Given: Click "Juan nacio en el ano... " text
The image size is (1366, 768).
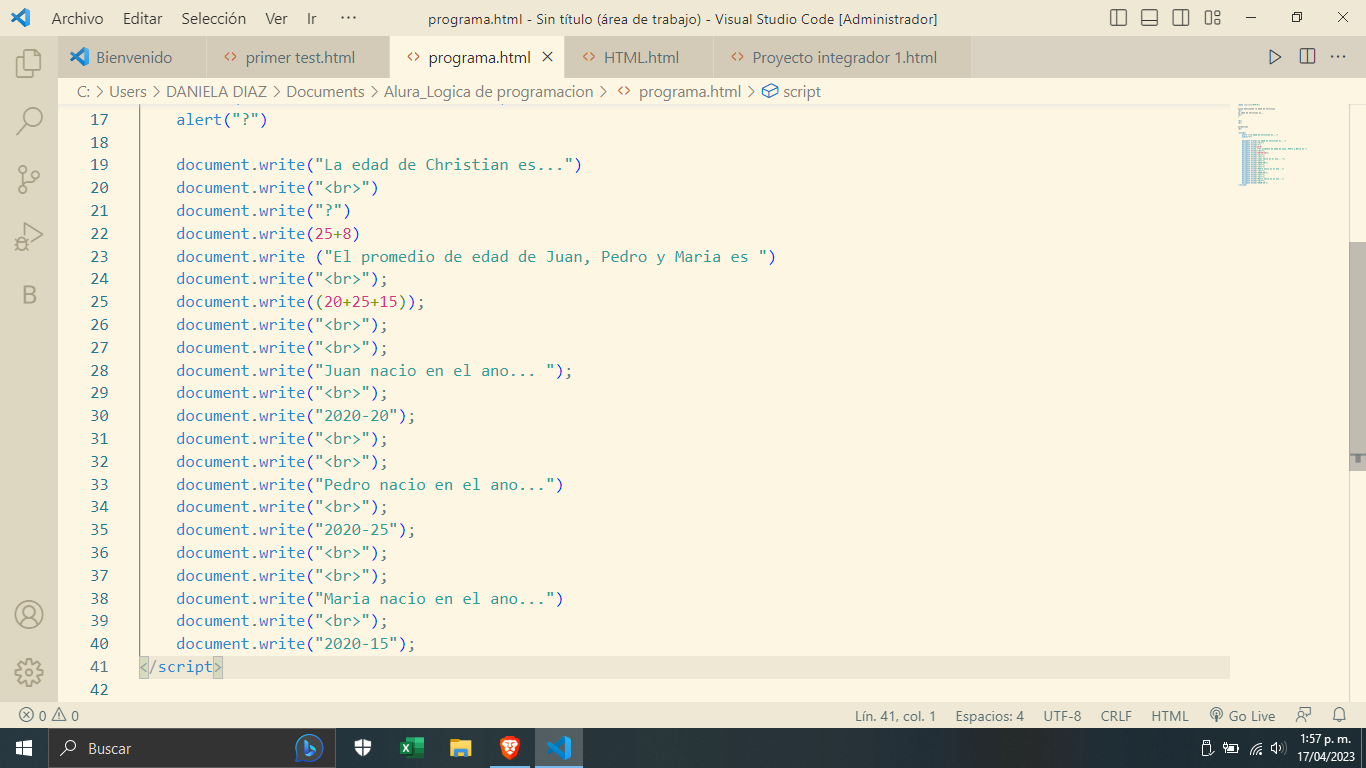Looking at the screenshot, I should [x=438, y=371].
